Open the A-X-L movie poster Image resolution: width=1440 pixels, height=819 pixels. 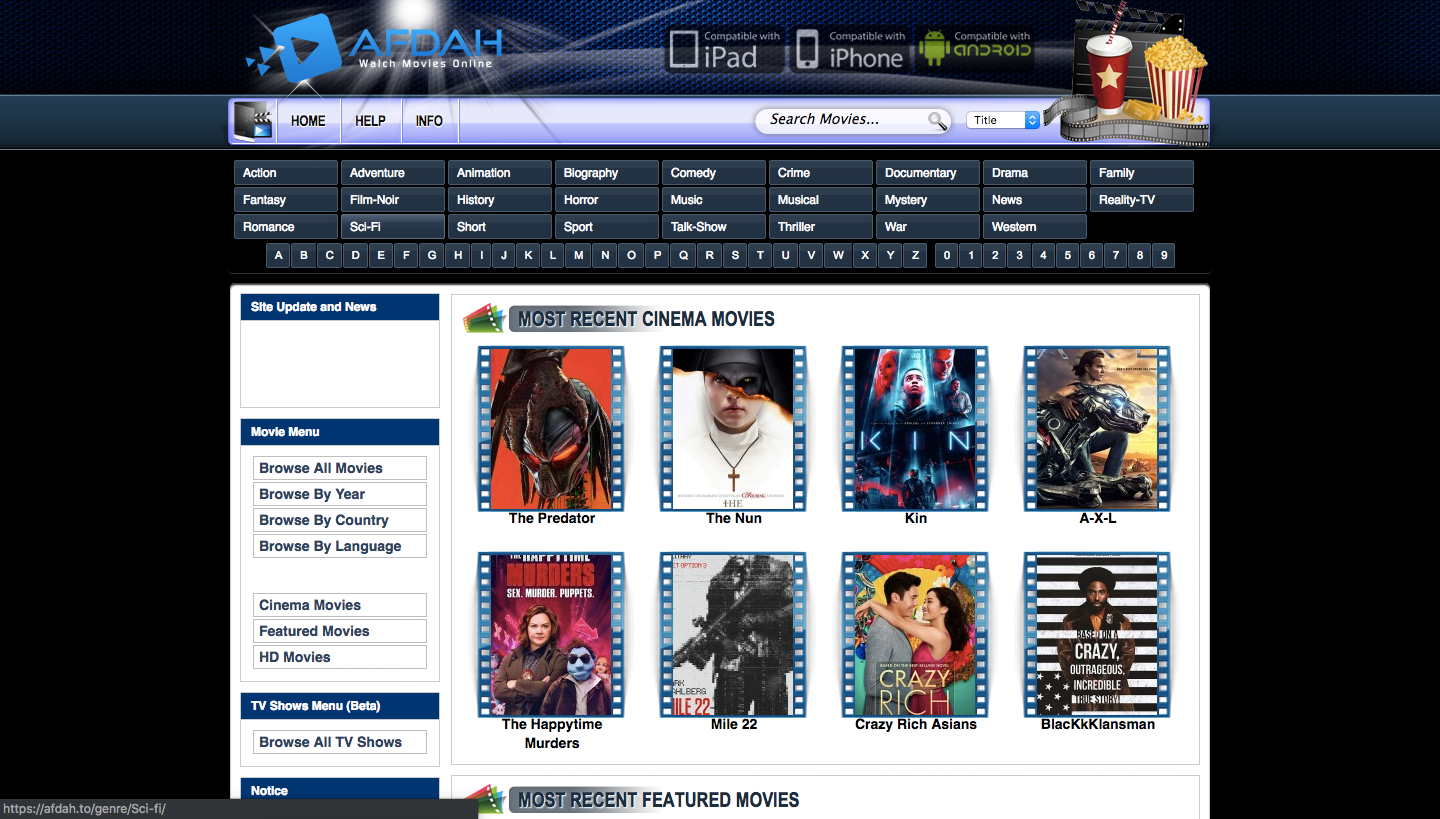coord(1097,429)
